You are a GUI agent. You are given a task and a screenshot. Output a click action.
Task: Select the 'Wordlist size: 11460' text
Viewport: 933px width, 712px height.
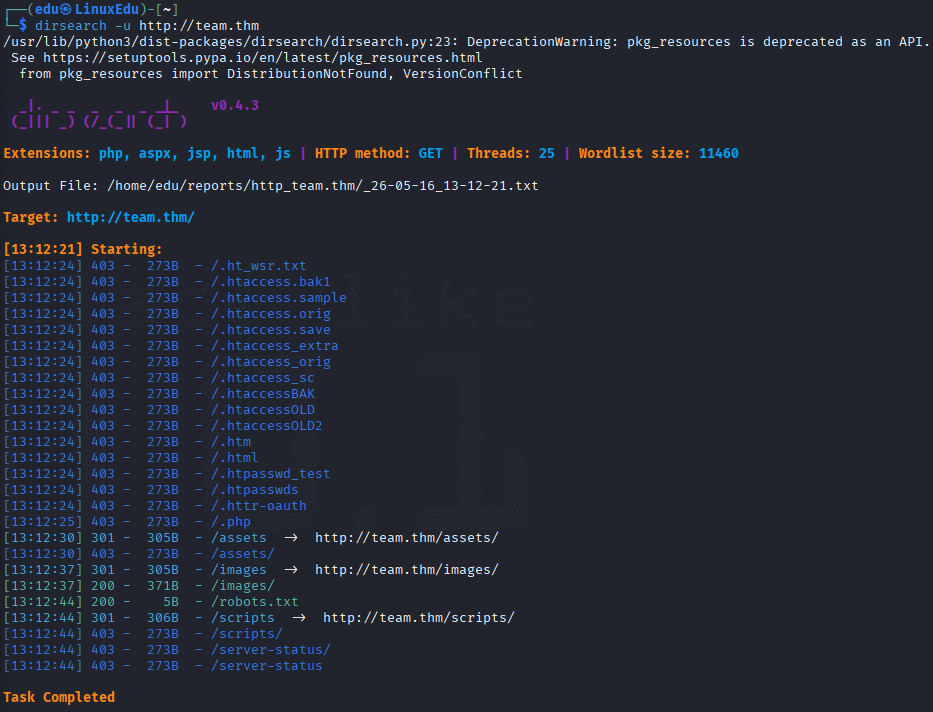[x=659, y=153]
